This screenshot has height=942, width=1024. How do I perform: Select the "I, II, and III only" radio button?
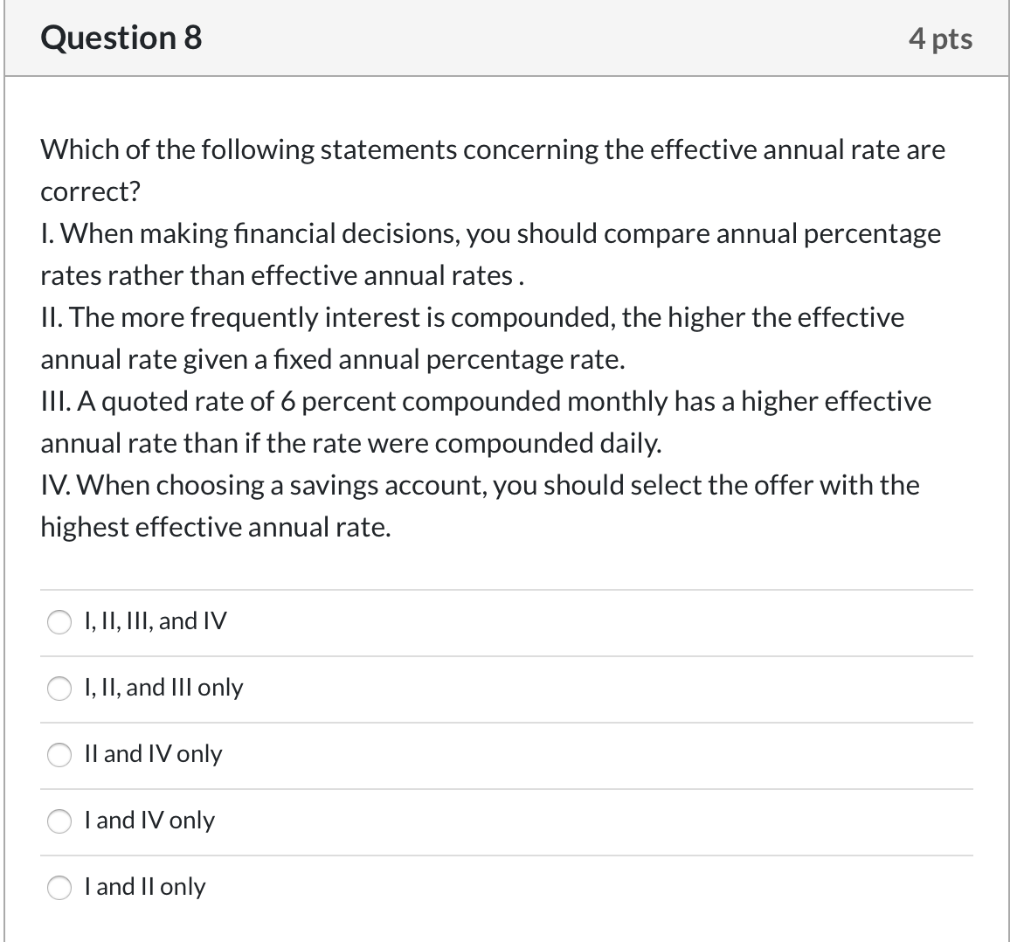click(59, 688)
